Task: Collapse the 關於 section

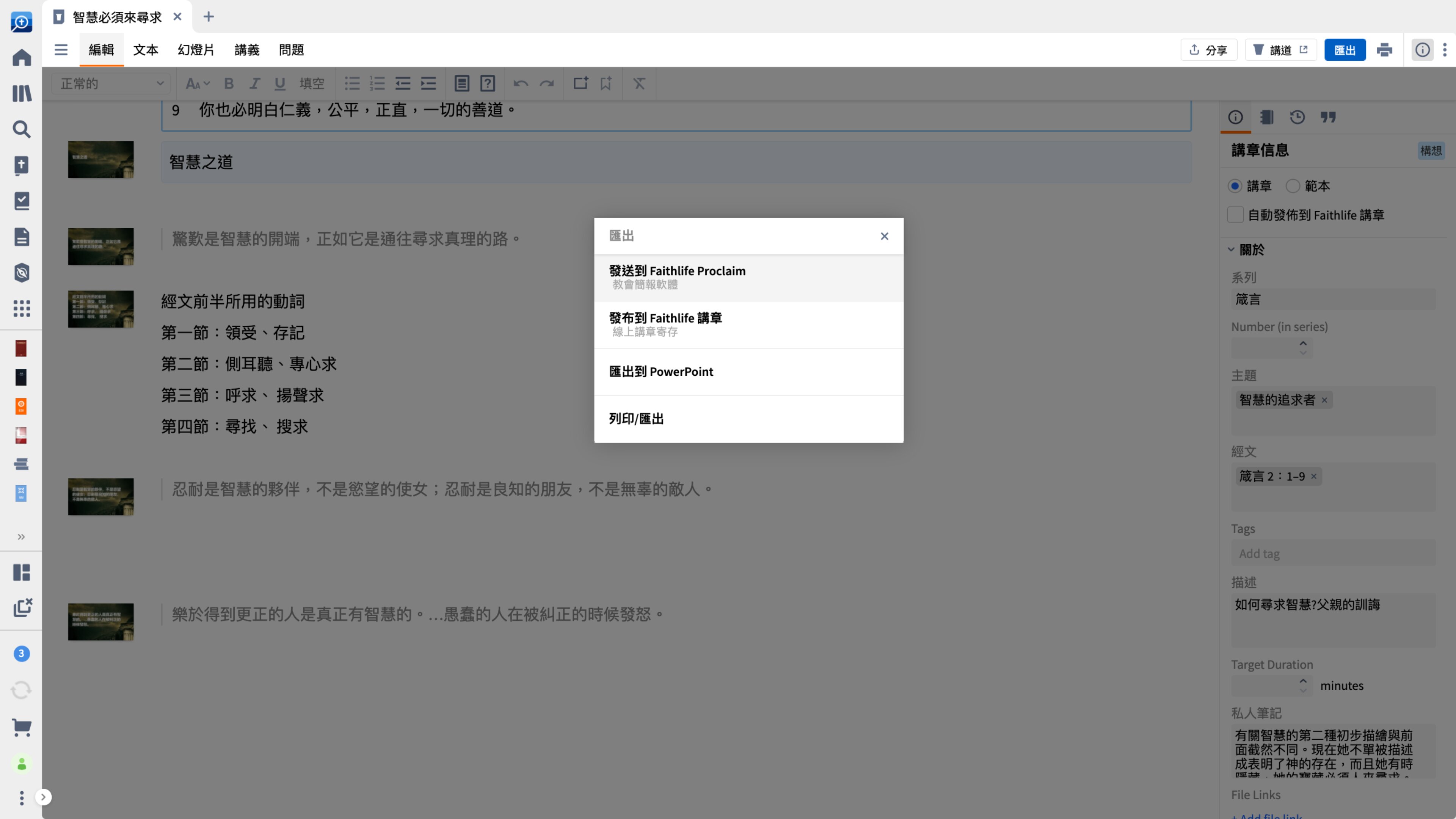Action: (x=1231, y=249)
